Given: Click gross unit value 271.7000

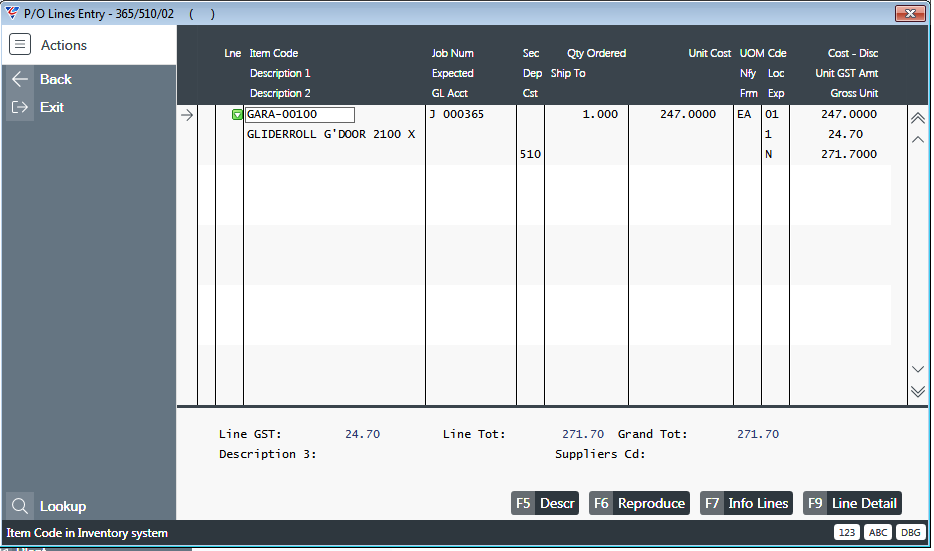Looking at the screenshot, I should (x=849, y=154).
